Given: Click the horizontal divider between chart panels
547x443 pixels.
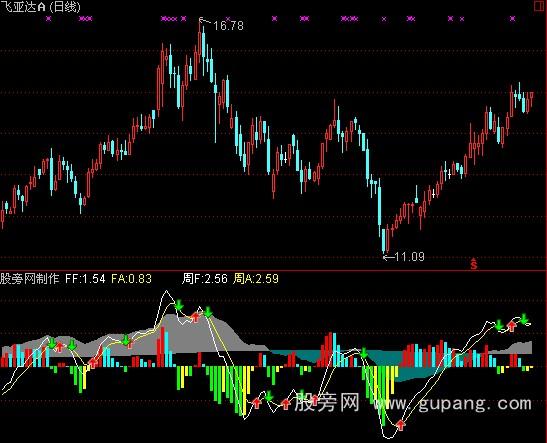Looking at the screenshot, I should (274, 270).
